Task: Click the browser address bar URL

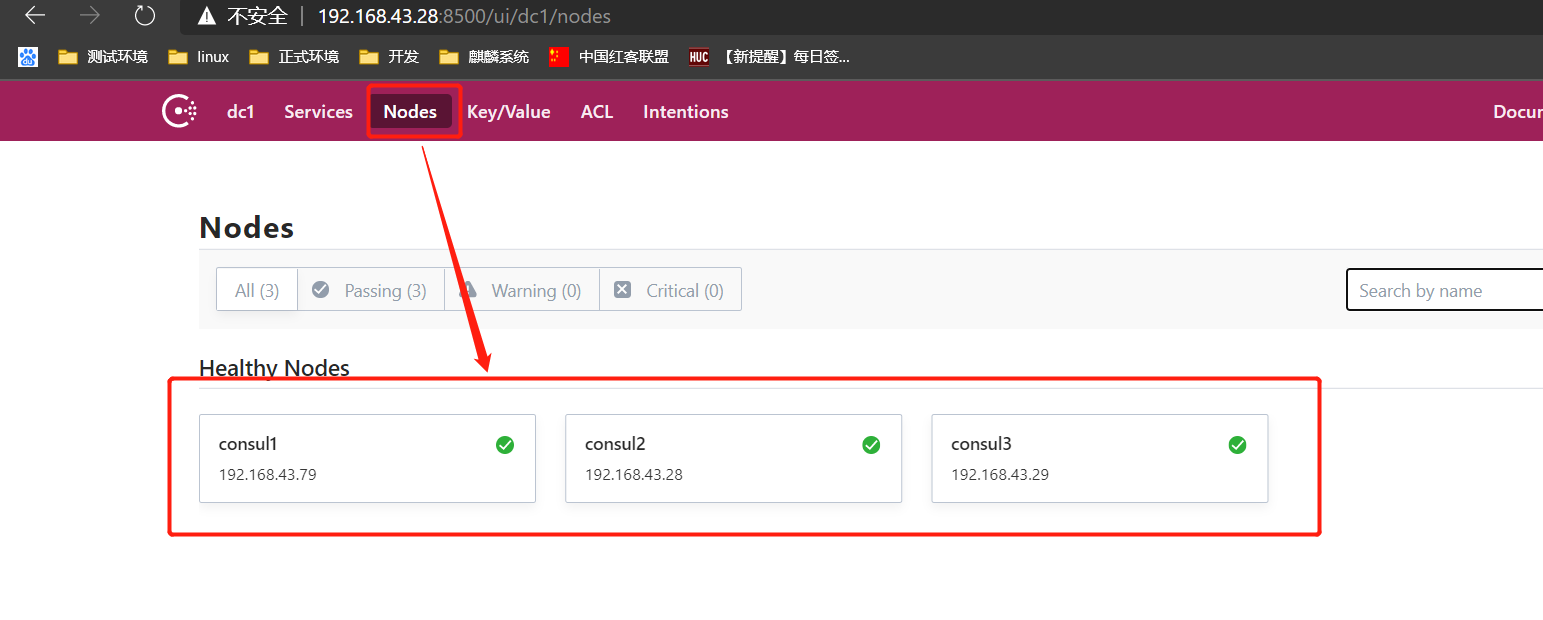Action: [x=464, y=16]
